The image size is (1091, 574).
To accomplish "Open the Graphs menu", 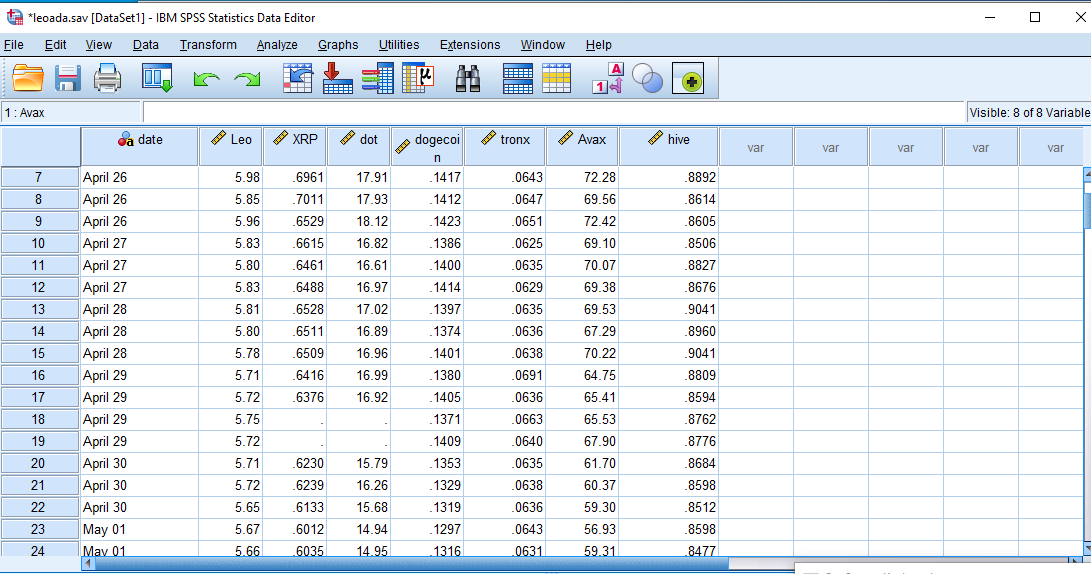I will pyautogui.click(x=338, y=45).
